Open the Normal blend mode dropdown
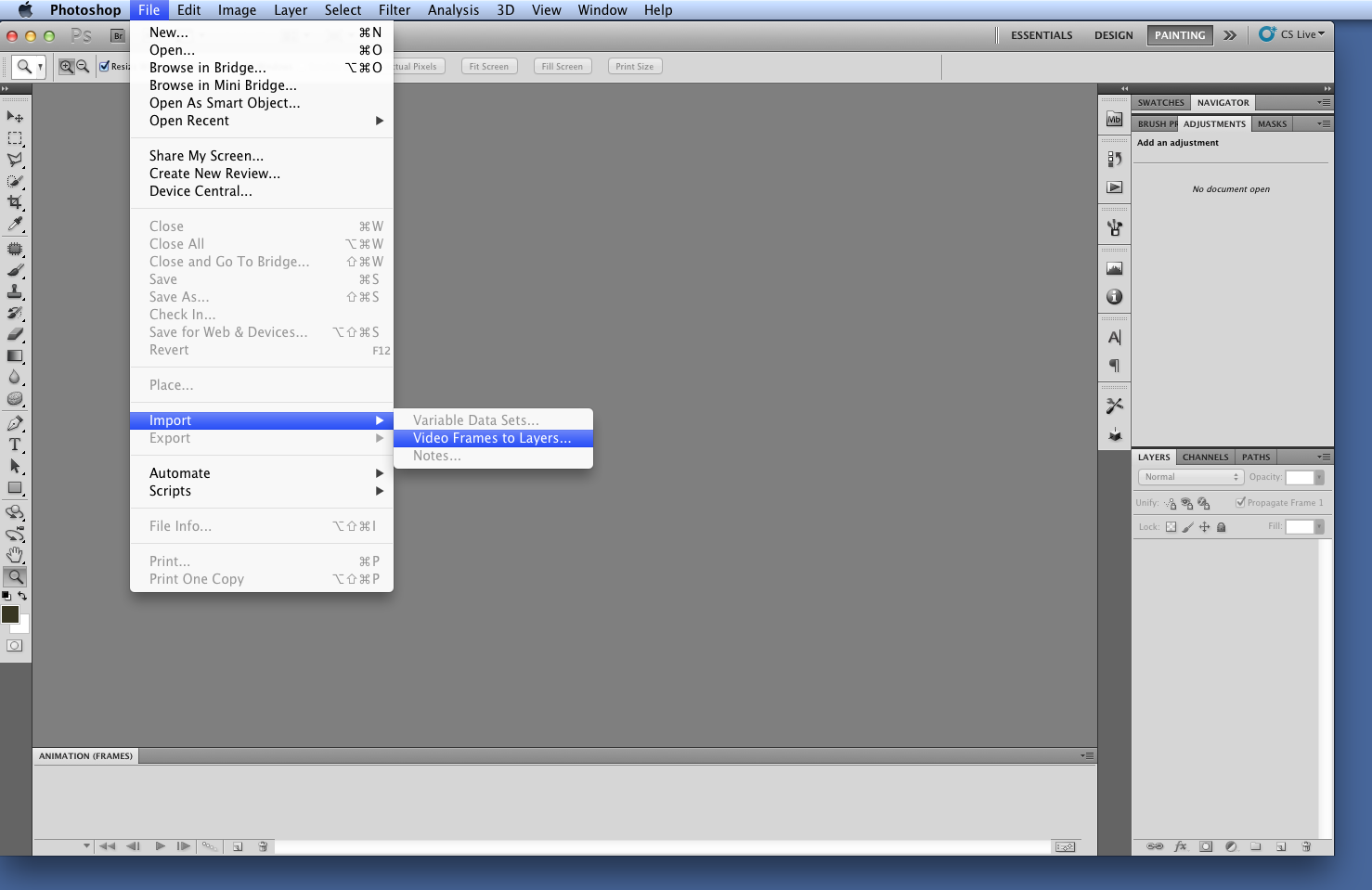The image size is (1372, 890). (1190, 477)
